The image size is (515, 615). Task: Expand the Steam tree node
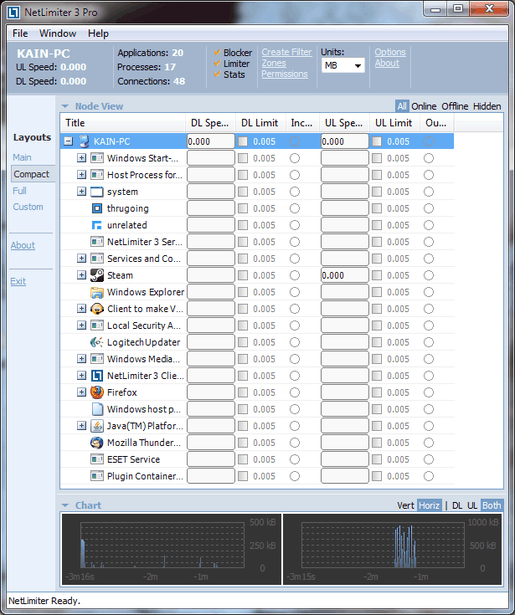click(x=81, y=275)
